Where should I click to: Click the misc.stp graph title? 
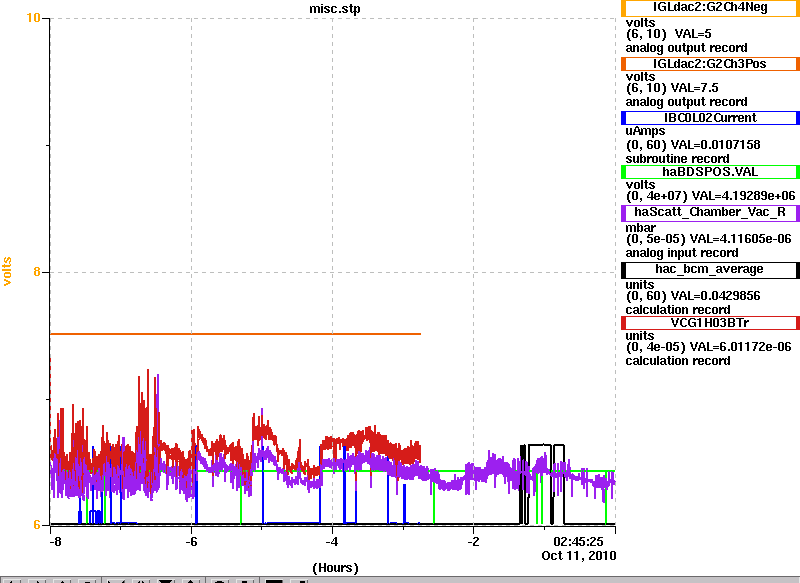(335, 9)
